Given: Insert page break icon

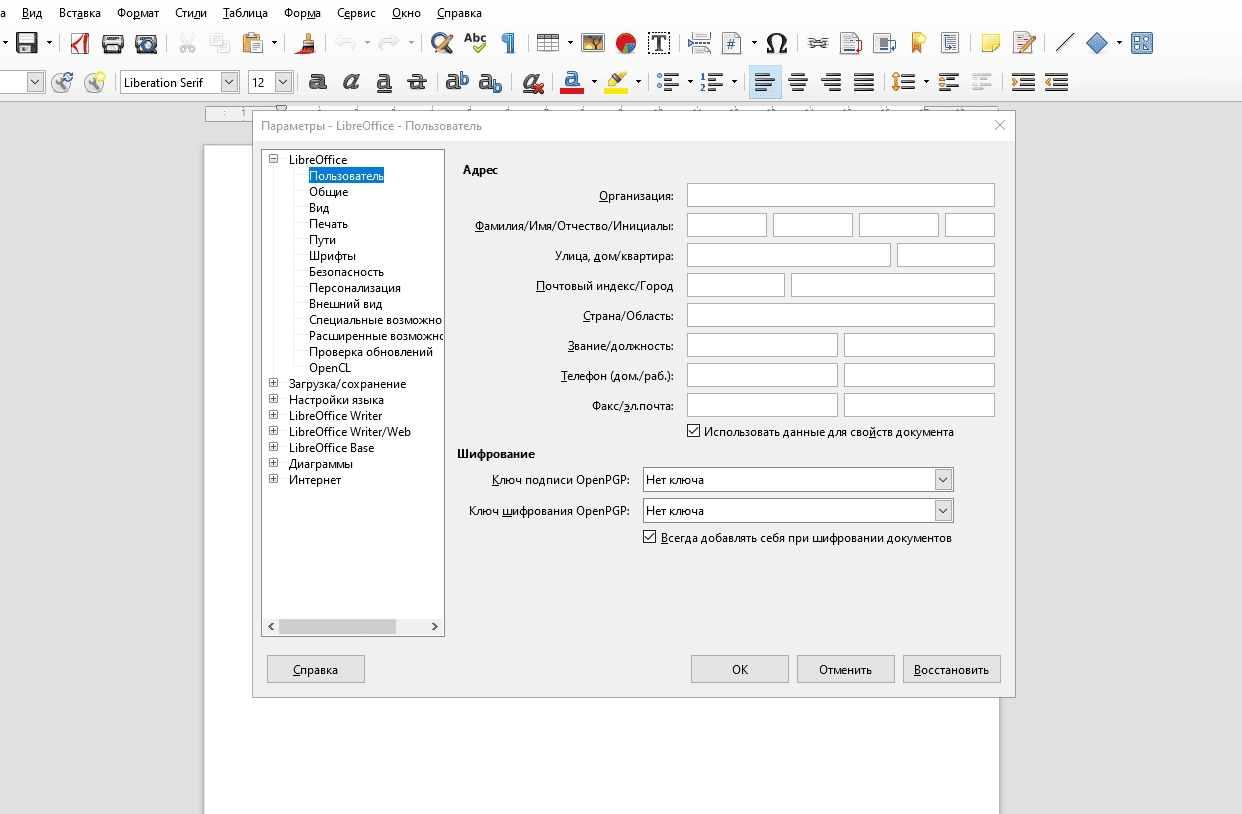Looking at the screenshot, I should coord(700,43).
